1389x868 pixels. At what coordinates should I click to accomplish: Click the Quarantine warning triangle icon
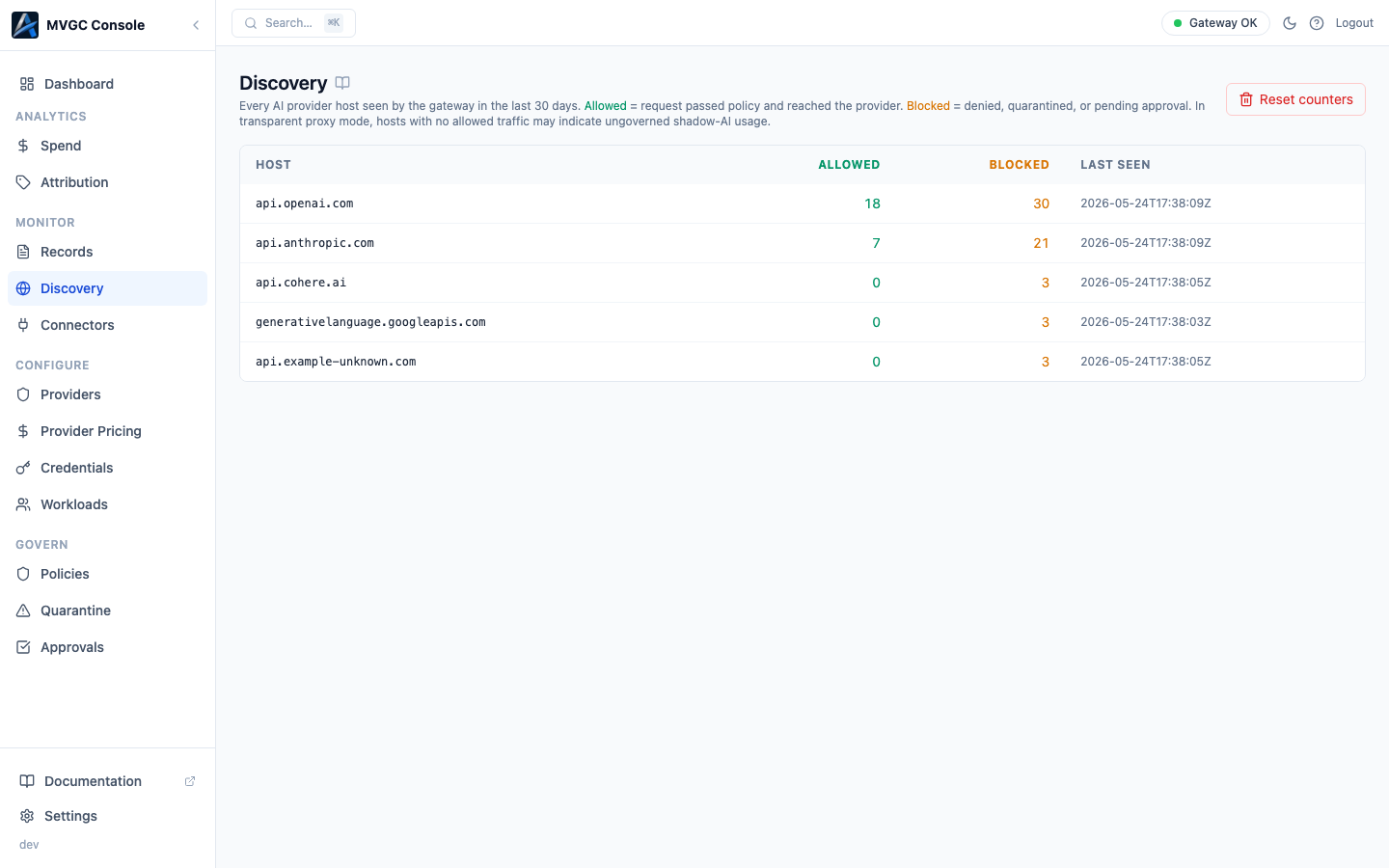click(23, 610)
